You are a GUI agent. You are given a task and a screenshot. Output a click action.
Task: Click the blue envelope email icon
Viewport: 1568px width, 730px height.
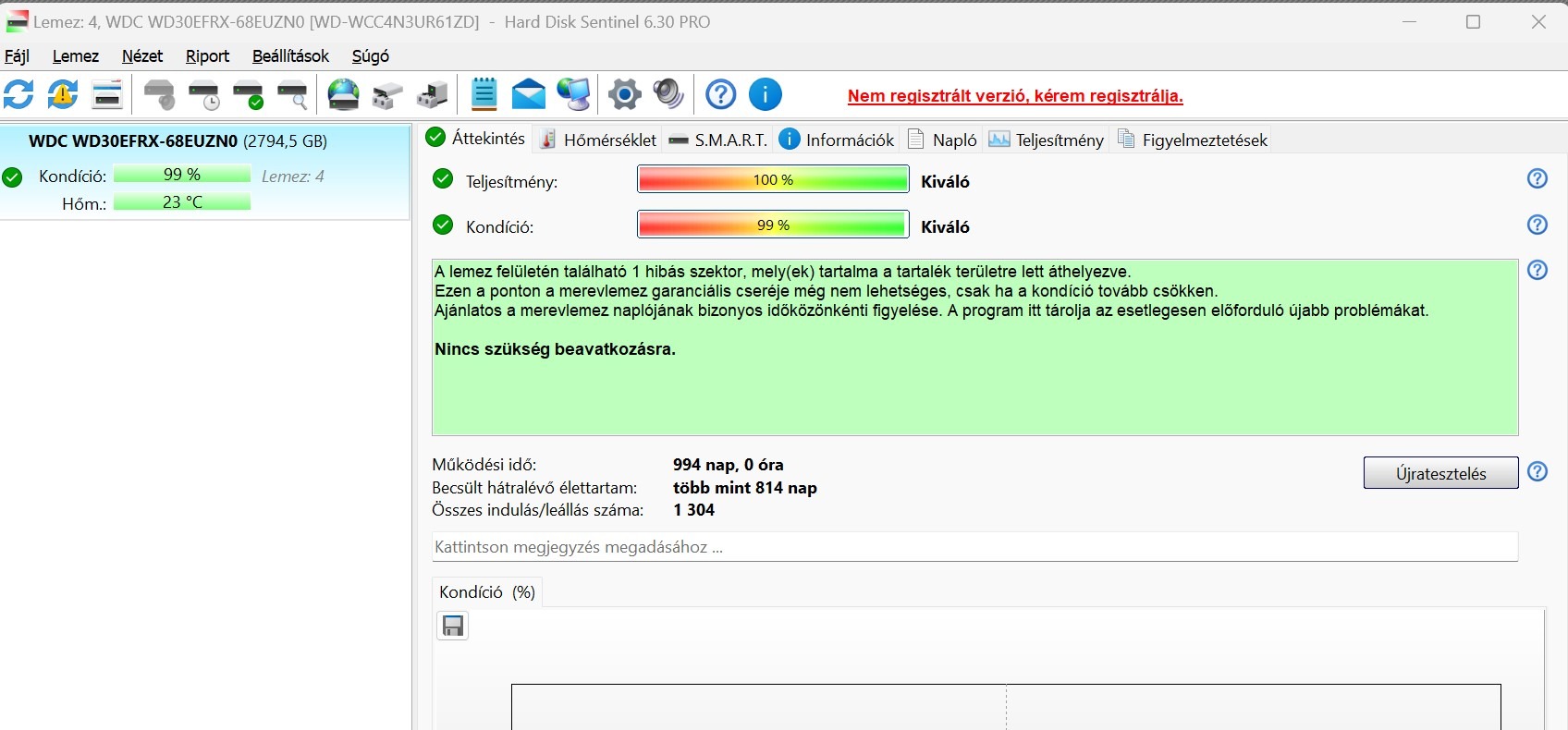tap(529, 94)
